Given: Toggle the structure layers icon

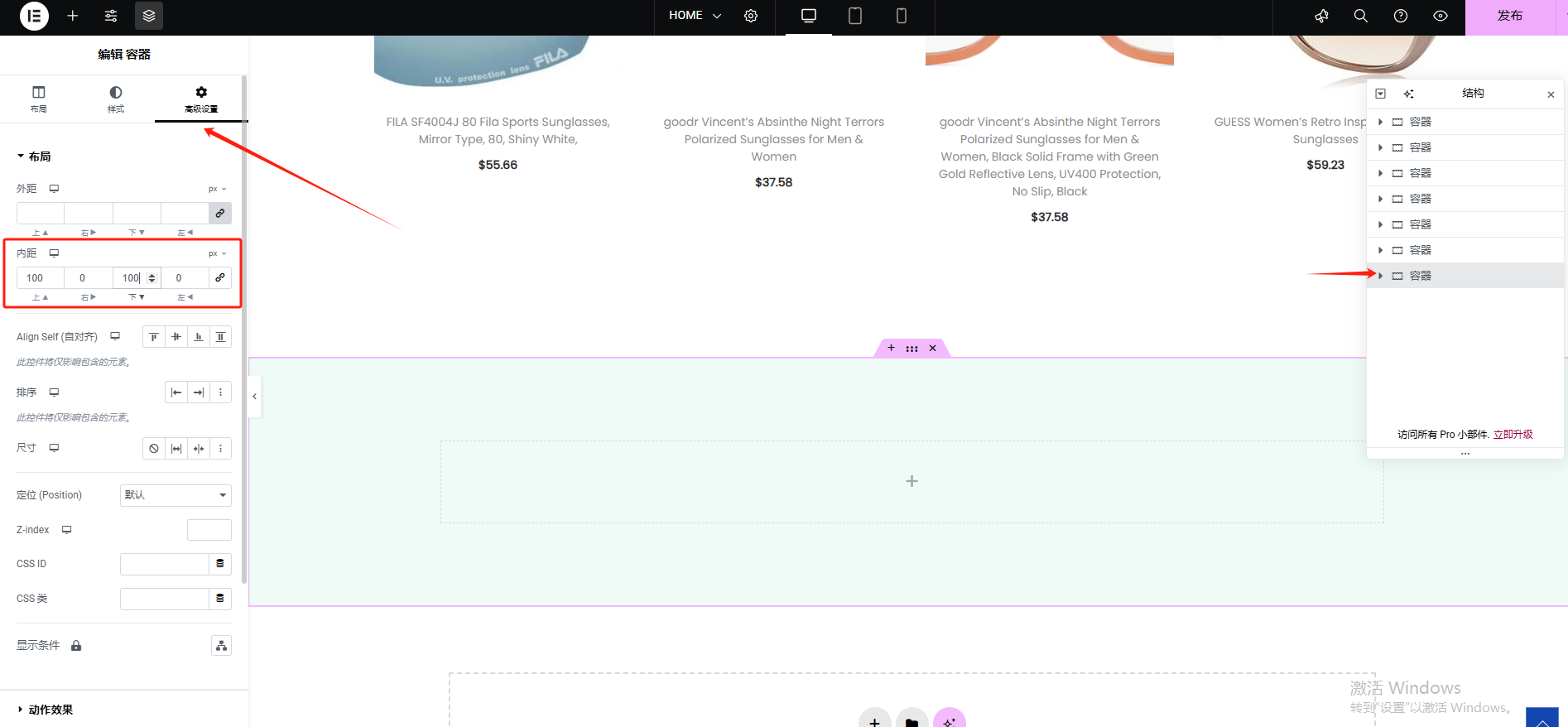Looking at the screenshot, I should click(149, 16).
